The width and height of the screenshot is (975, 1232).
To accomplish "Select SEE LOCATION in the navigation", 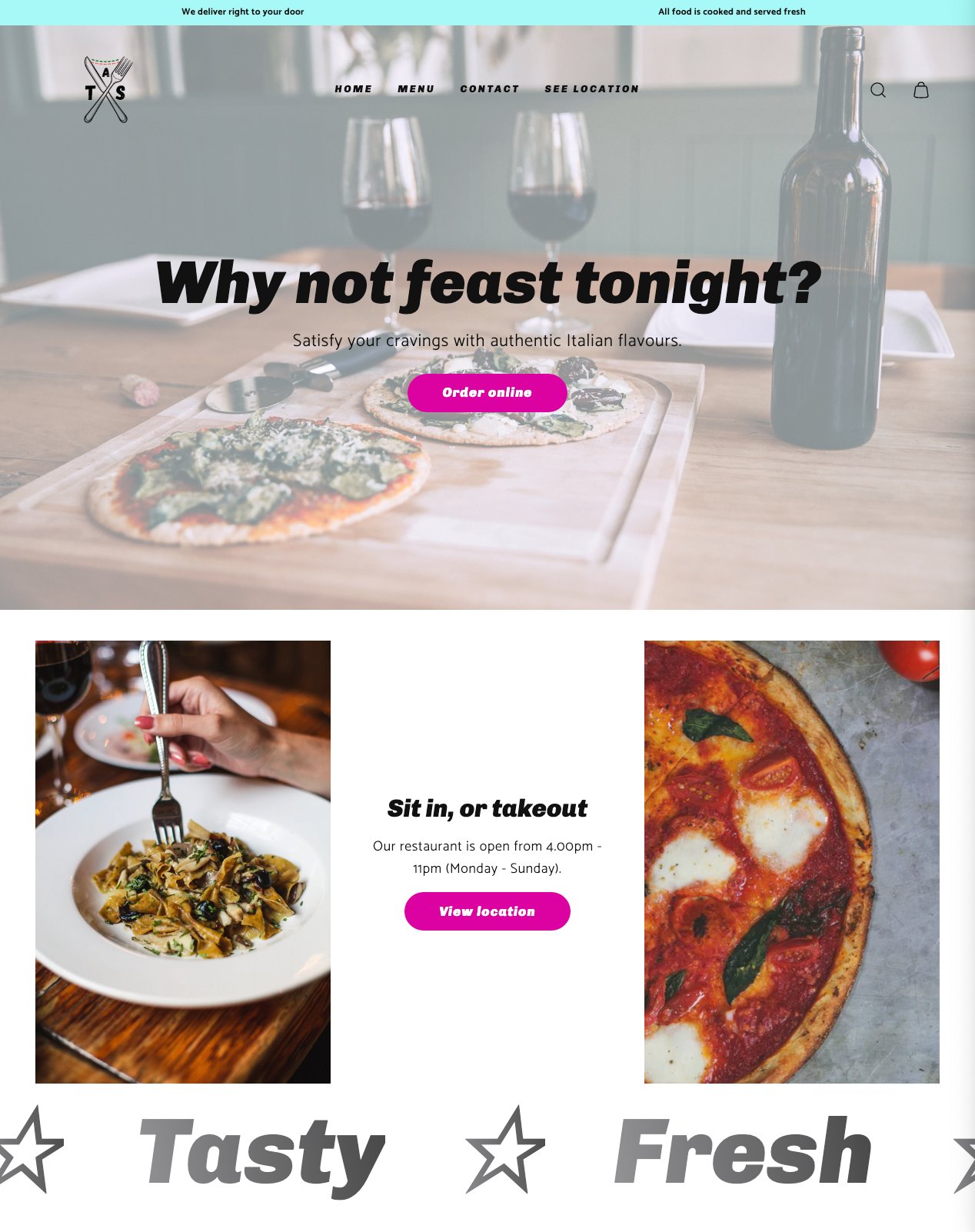I will [591, 89].
